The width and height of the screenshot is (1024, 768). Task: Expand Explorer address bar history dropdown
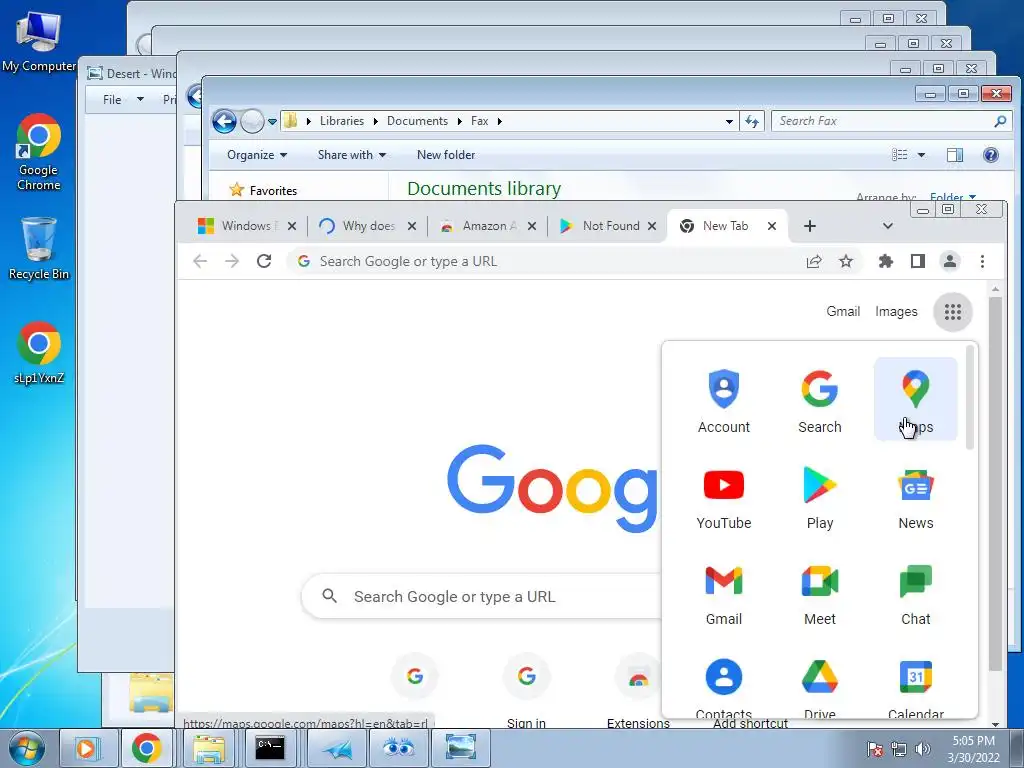tap(729, 121)
